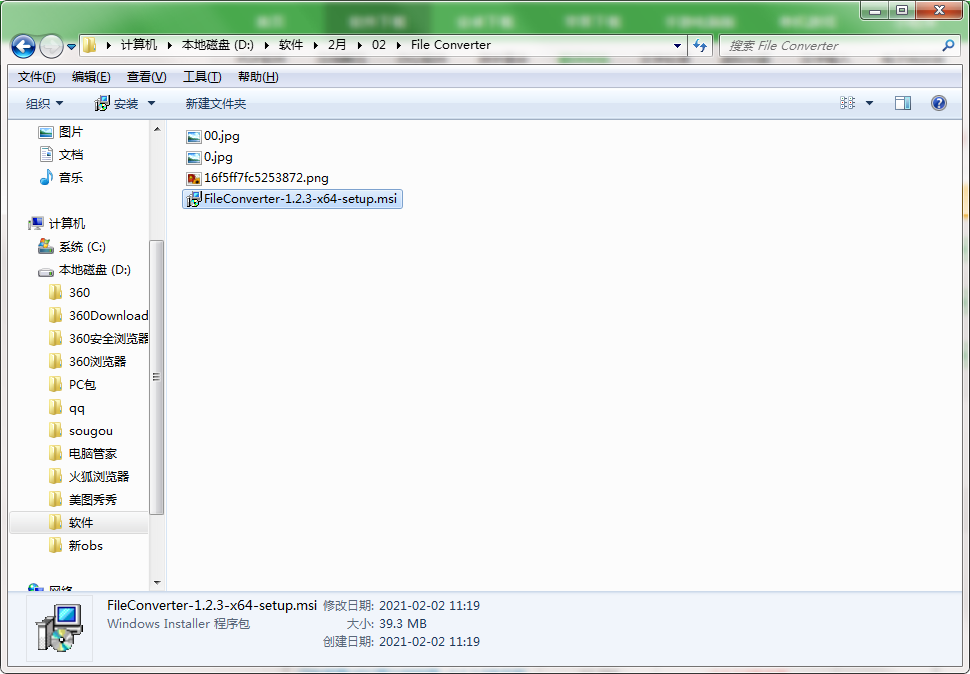Select the 16f5ff7fc5253872.png file
The width and height of the screenshot is (970, 674).
pyautogui.click(x=266, y=178)
